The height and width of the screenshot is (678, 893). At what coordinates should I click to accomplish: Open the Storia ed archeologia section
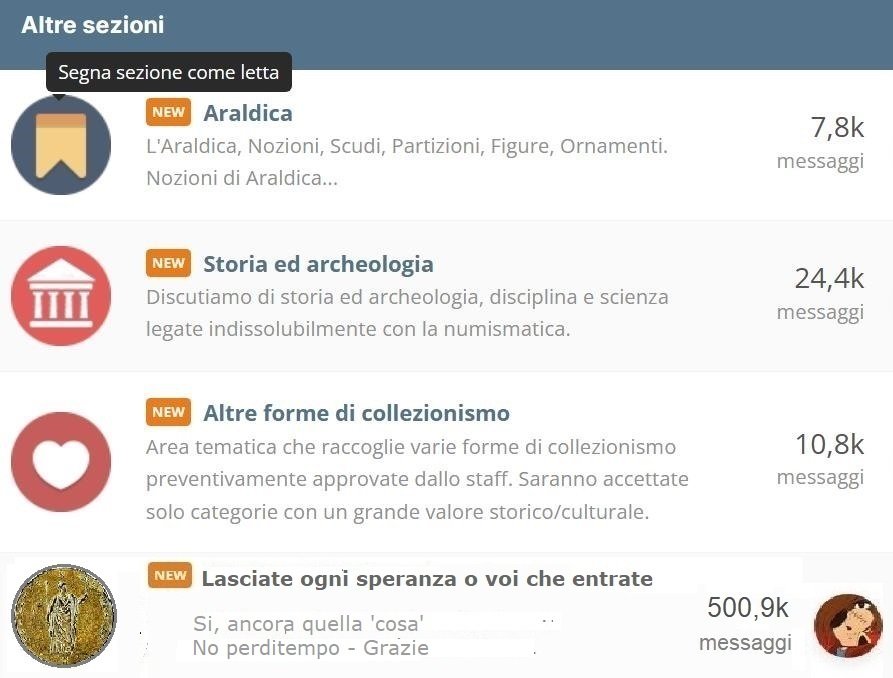(x=318, y=265)
